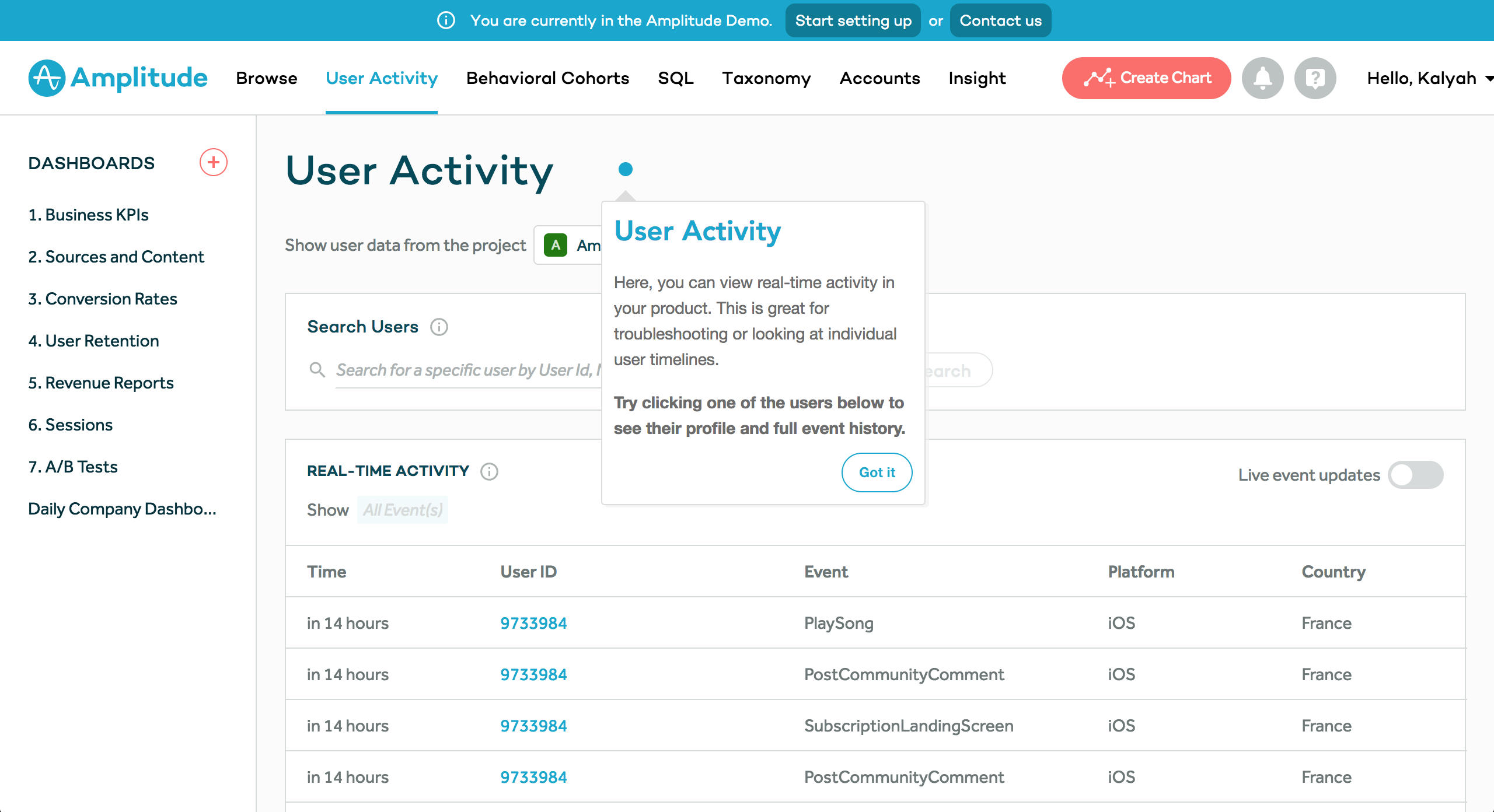Open the help question mark icon

click(x=1315, y=78)
